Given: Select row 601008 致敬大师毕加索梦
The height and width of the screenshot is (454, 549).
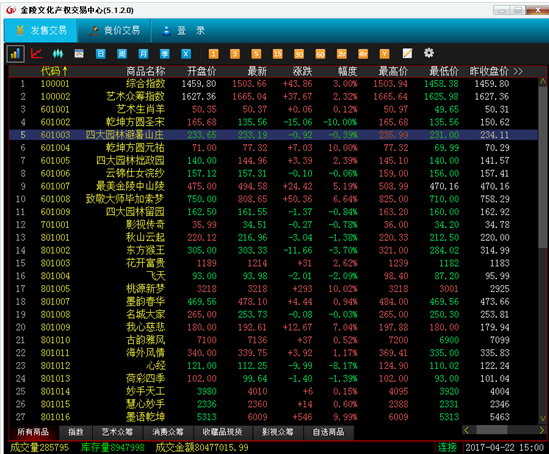Looking at the screenshot, I should [273, 199].
